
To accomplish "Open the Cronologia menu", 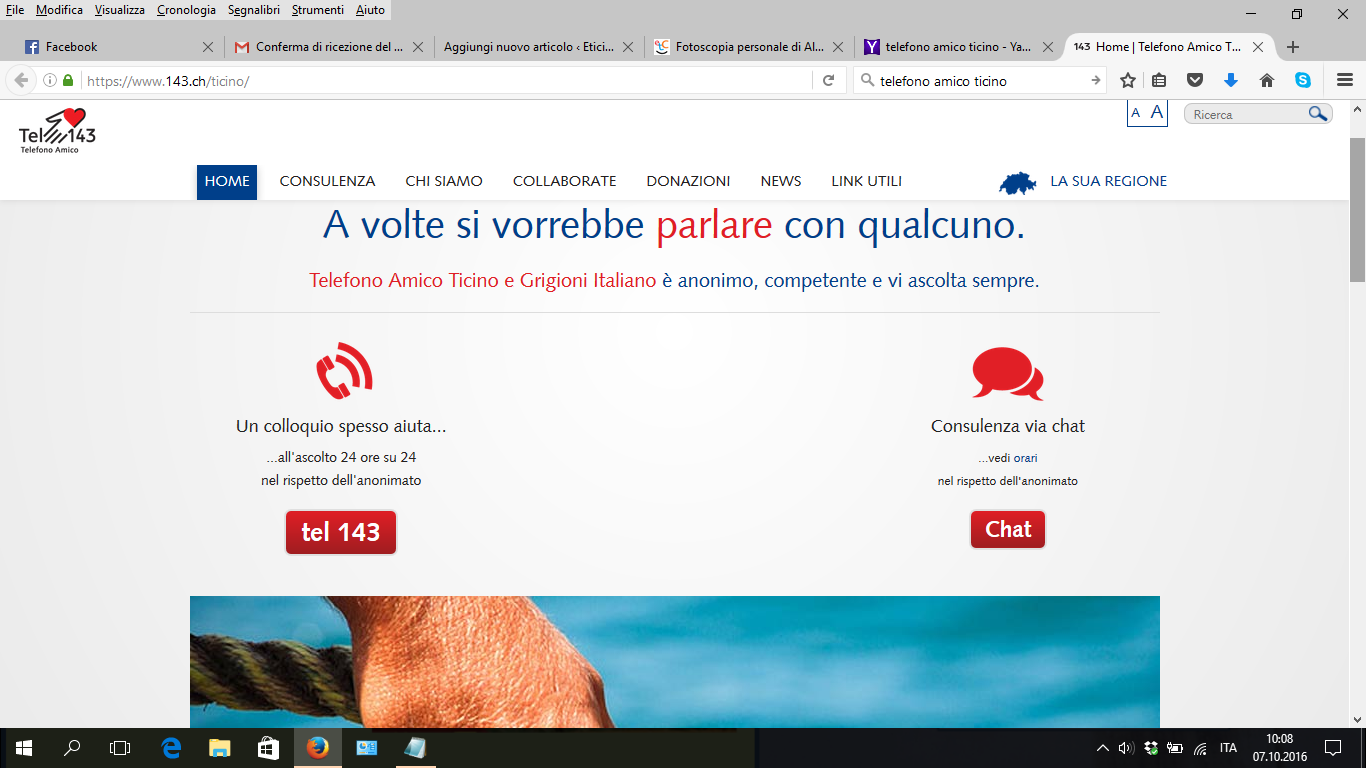I will 186,10.
